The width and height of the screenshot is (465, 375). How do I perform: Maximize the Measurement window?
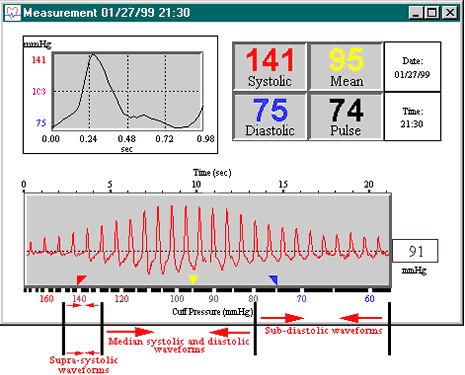tap(432, 13)
